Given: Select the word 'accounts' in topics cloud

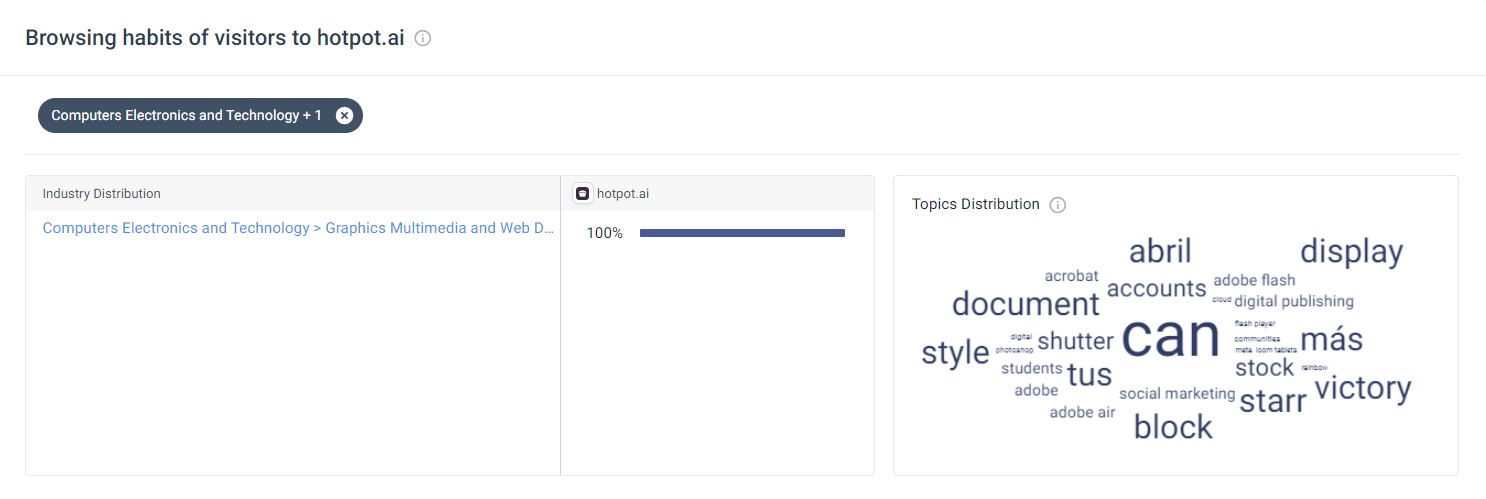Looking at the screenshot, I should 1157,289.
